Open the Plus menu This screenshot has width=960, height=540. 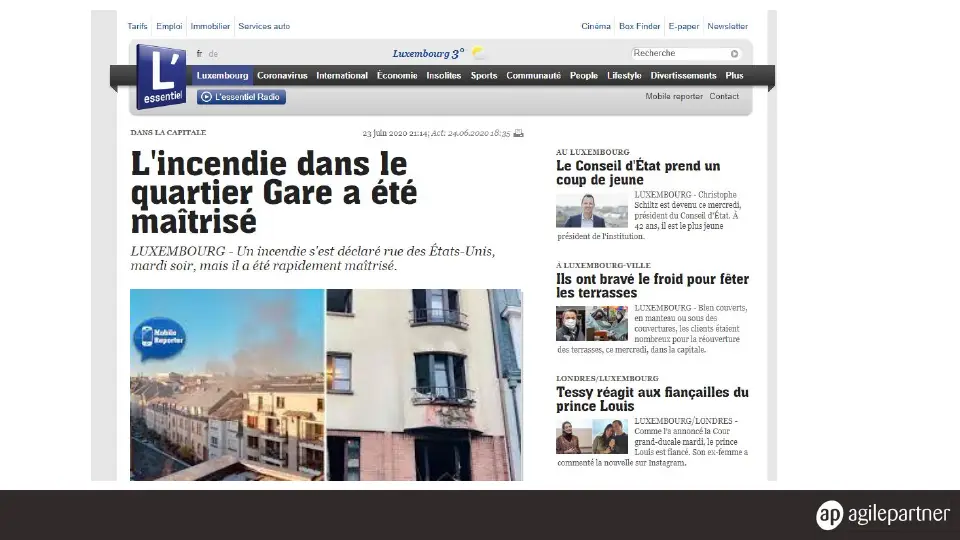[734, 75]
